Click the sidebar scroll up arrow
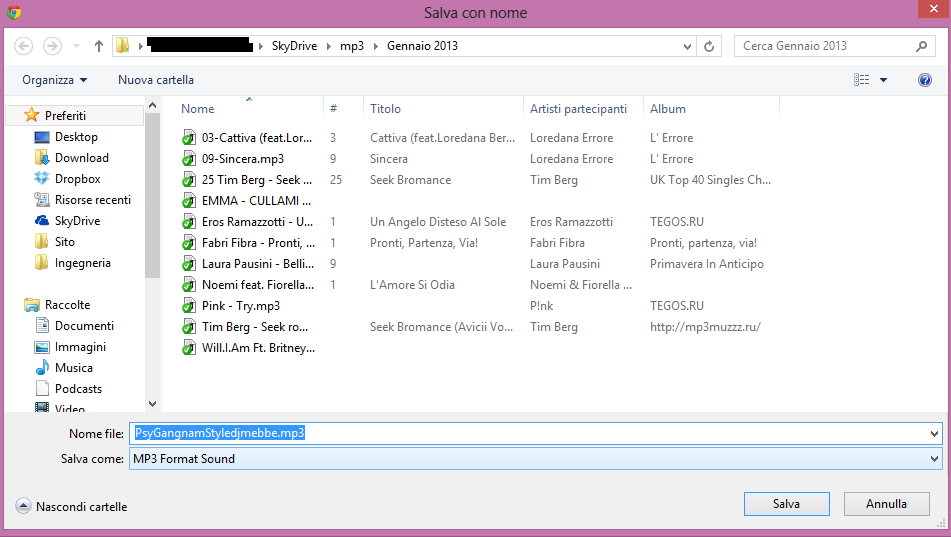951x537 pixels. (152, 106)
